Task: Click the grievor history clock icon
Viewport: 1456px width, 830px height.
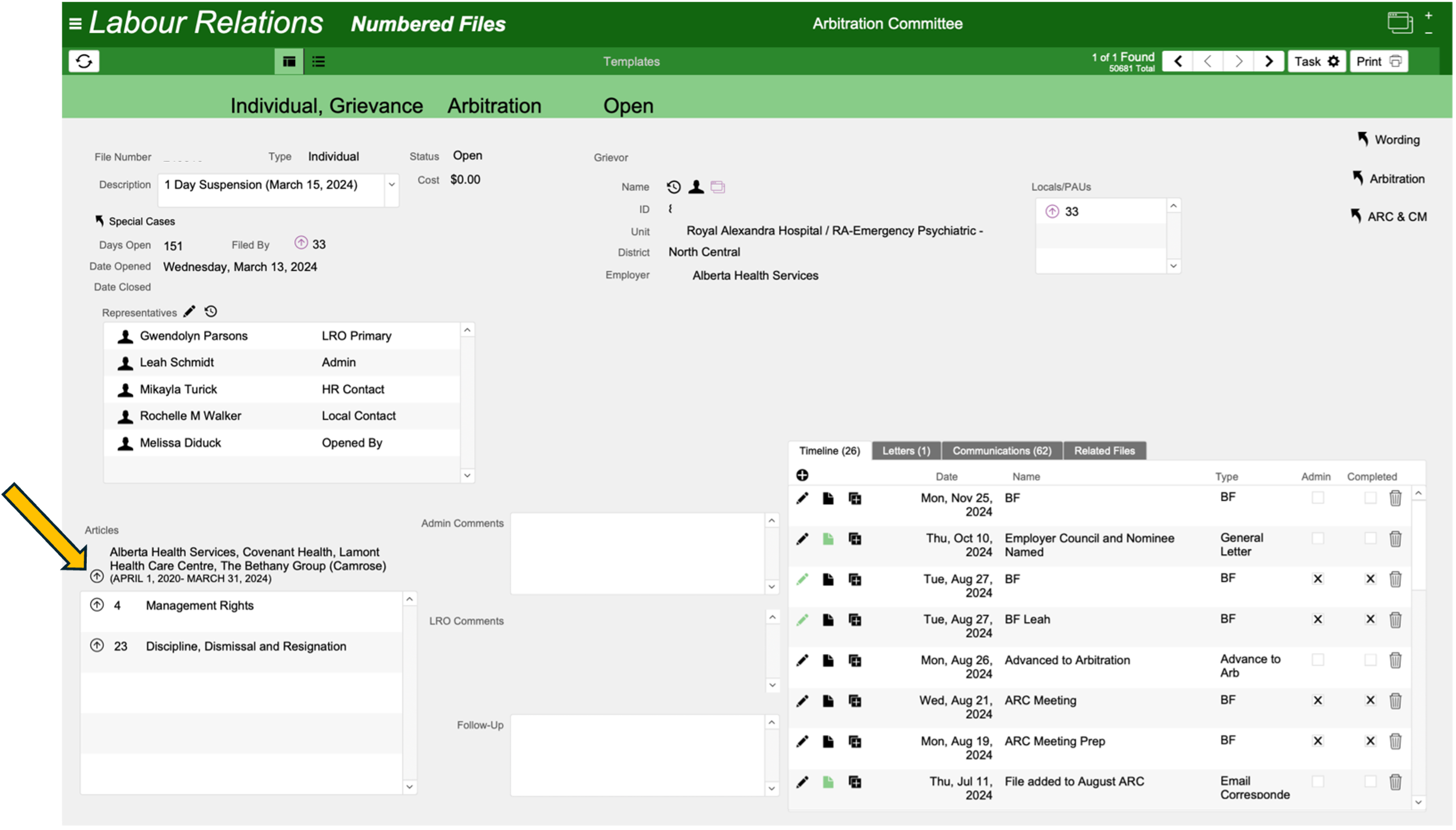Action: (x=673, y=187)
